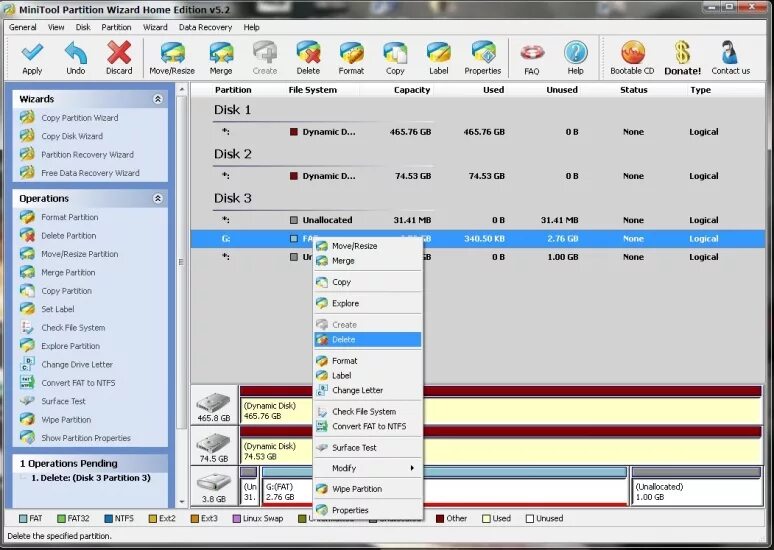Click the NTFS color legend swatch
The height and width of the screenshot is (550, 774).
click(109, 519)
